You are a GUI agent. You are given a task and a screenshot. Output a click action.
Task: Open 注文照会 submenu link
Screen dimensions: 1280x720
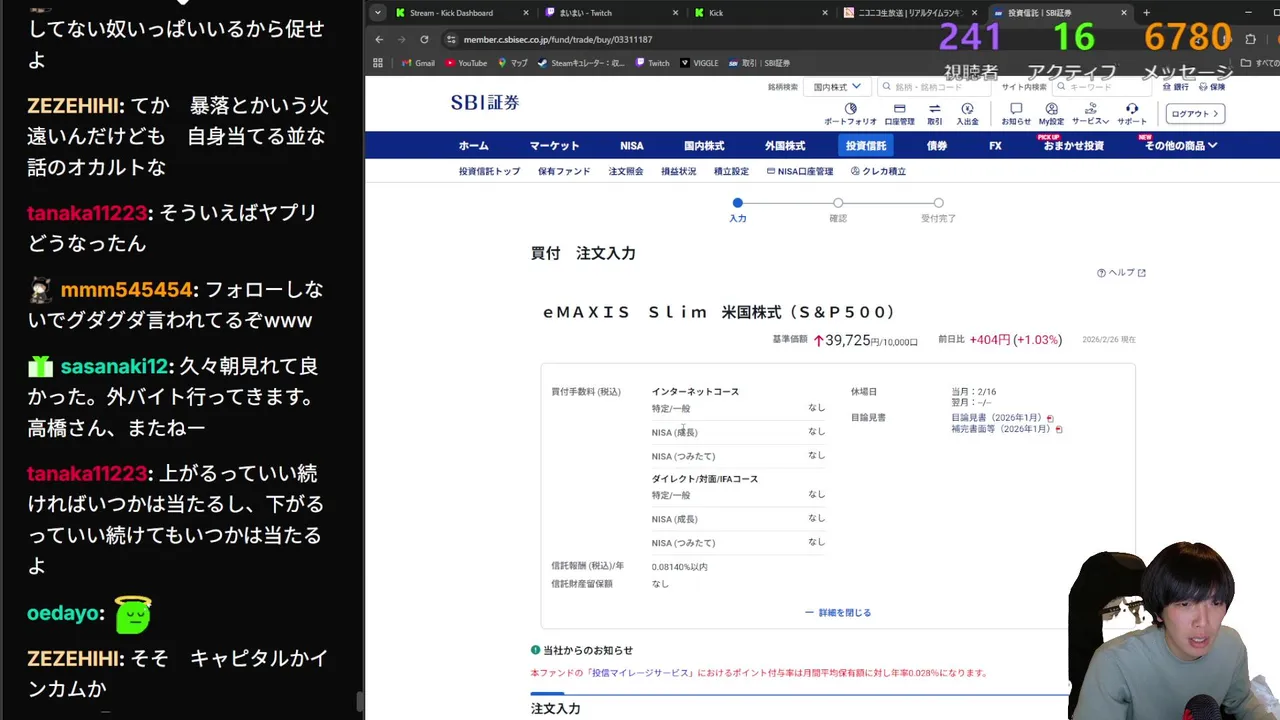pyautogui.click(x=626, y=171)
